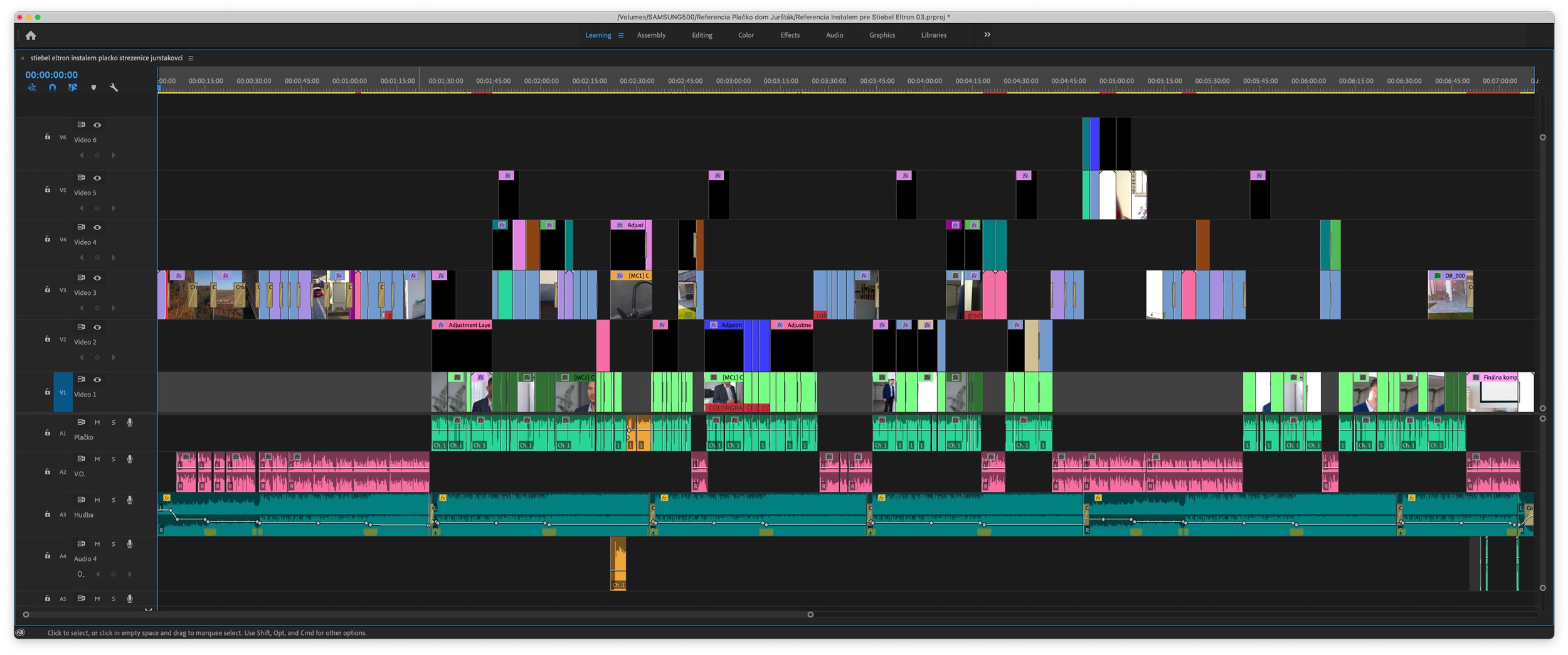
Task: Toggle Insert sequences as nests button
Action: point(32,88)
